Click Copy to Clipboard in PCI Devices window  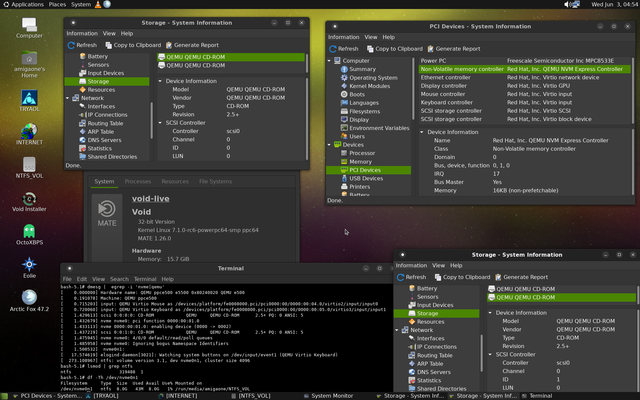click(395, 49)
